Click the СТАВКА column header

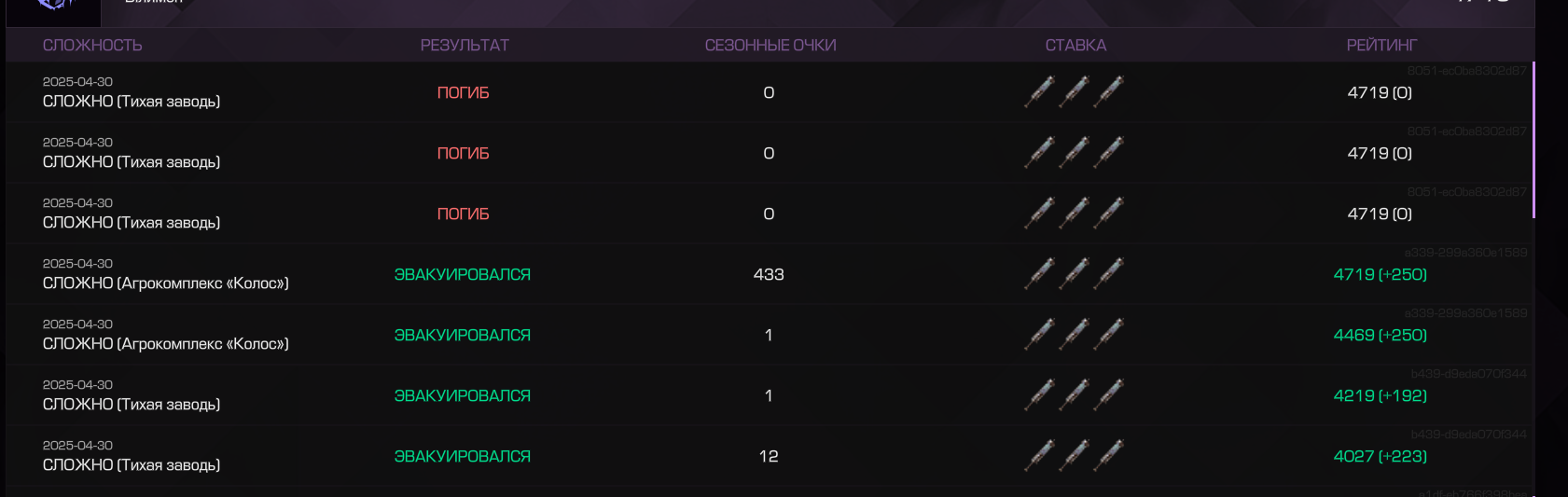(x=1075, y=45)
